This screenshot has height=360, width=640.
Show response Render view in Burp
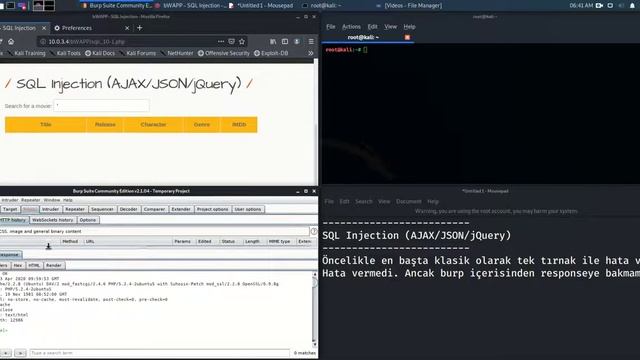(53, 265)
